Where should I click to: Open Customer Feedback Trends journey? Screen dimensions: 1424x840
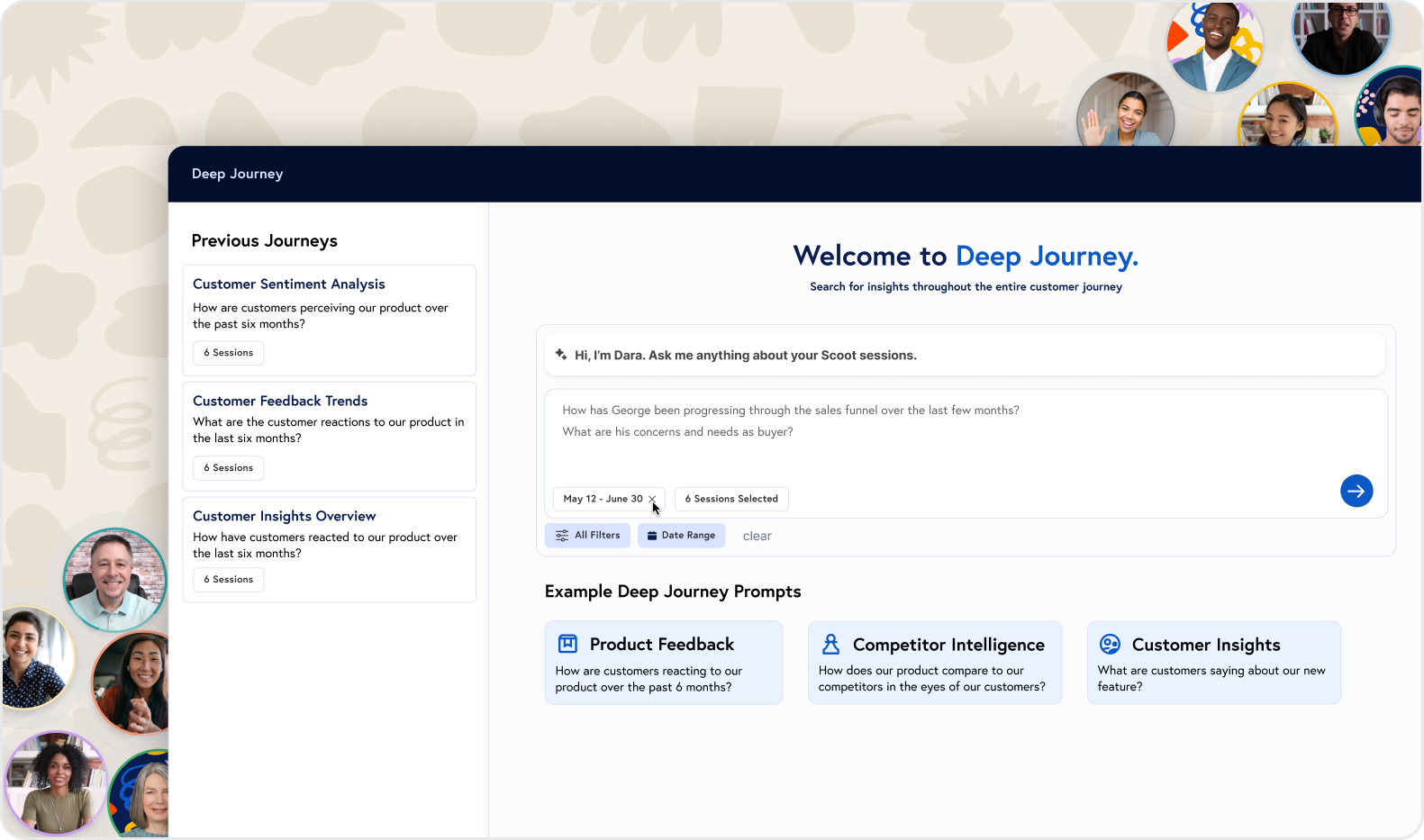tap(330, 436)
